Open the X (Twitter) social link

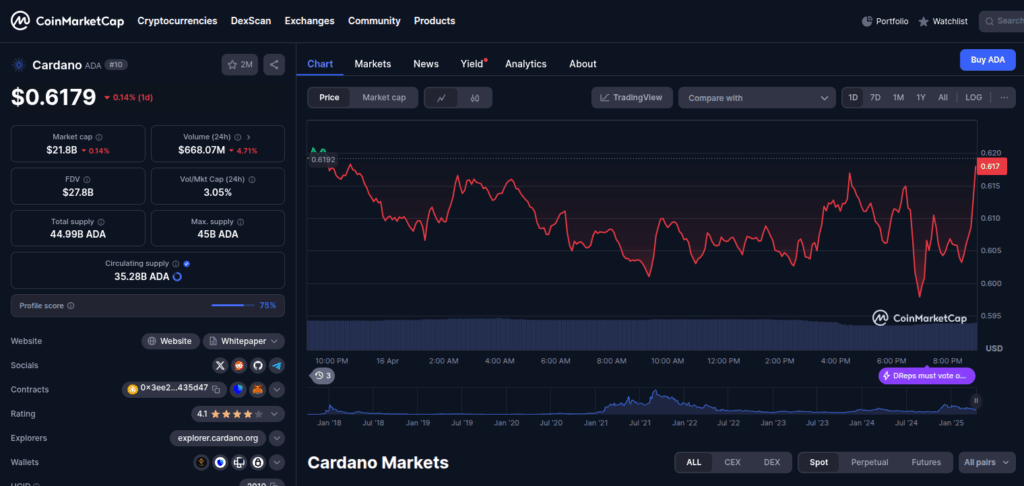220,366
